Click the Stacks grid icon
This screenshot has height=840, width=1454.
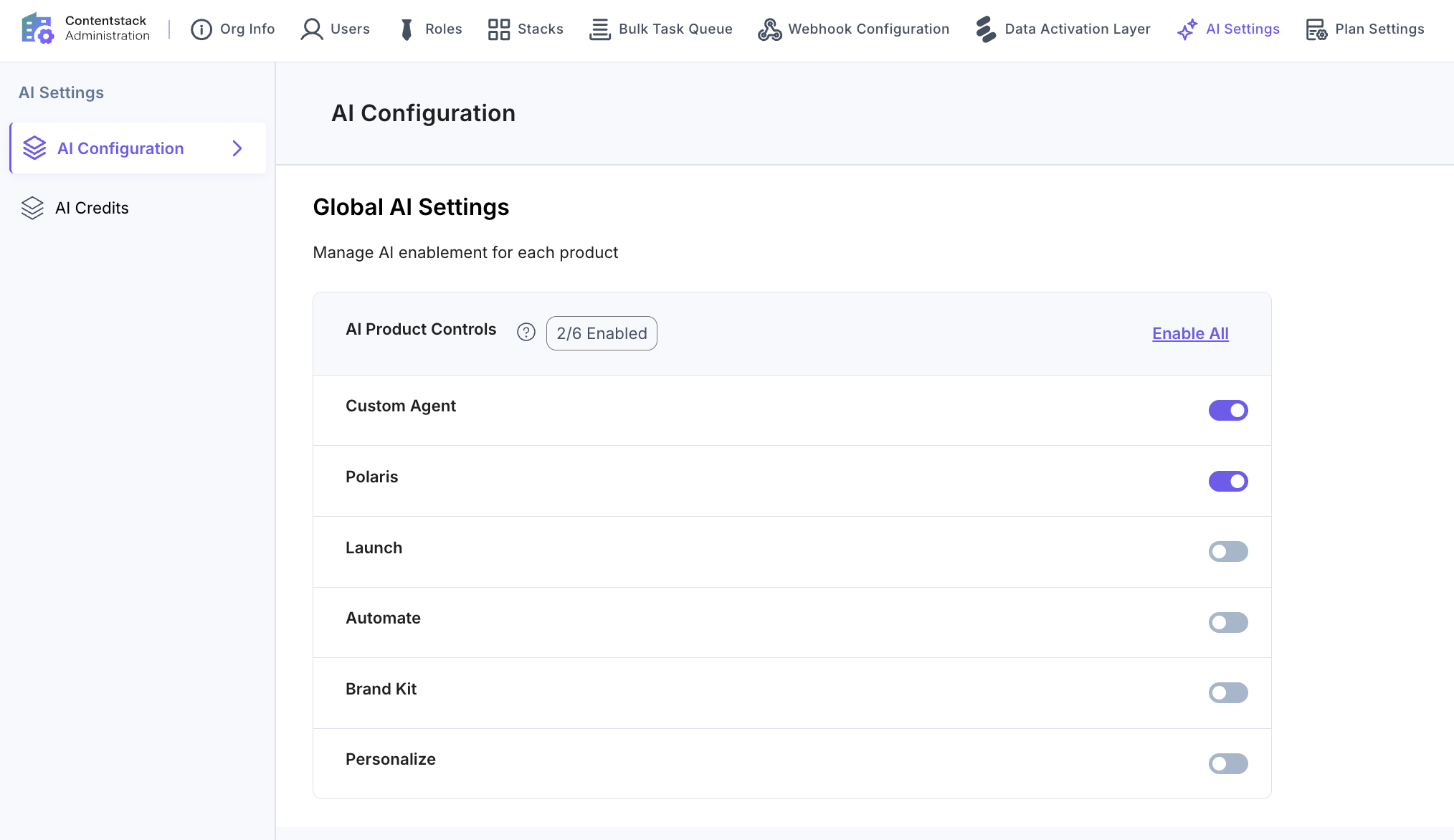(499, 29)
